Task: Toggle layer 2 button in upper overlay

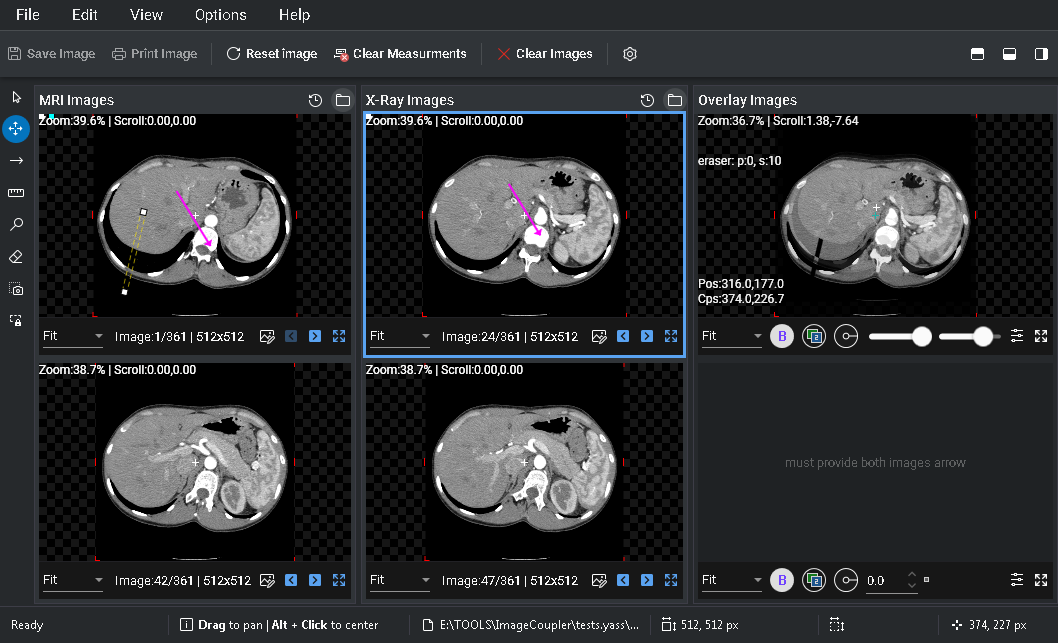Action: (x=814, y=336)
